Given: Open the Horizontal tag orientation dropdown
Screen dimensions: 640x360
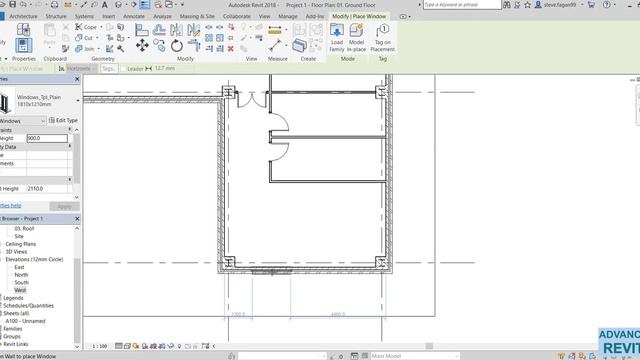Looking at the screenshot, I should (82, 69).
